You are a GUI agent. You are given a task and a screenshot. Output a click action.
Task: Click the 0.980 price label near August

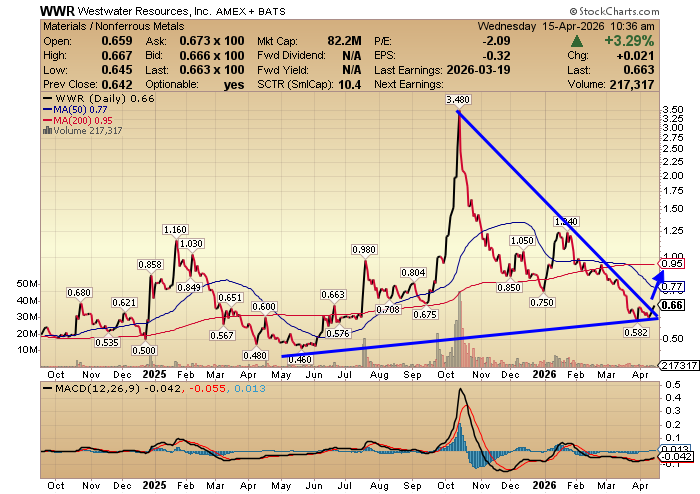point(364,250)
